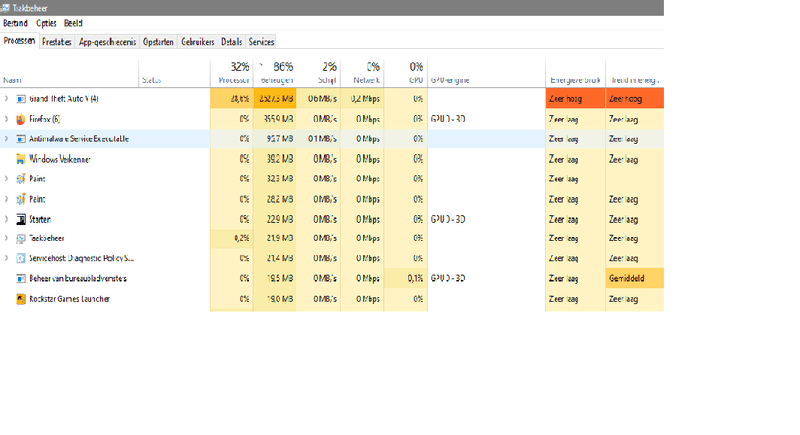Sort by GPU 0% column header

pos(406,73)
